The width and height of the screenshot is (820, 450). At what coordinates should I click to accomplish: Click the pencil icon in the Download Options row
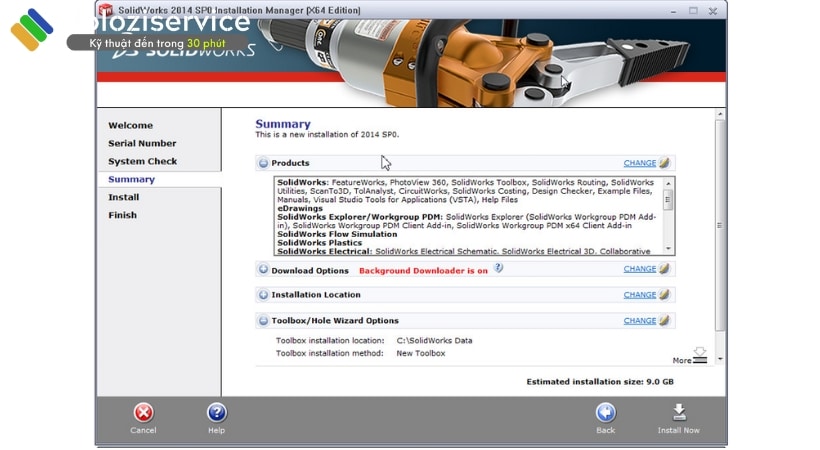(x=665, y=269)
